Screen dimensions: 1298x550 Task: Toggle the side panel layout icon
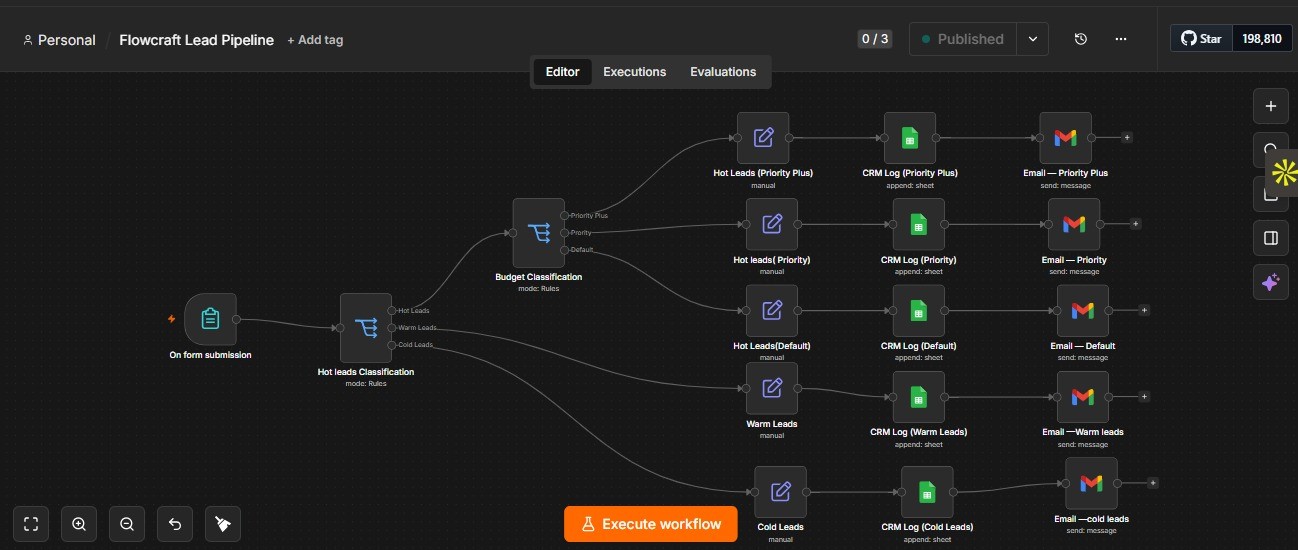(x=1271, y=238)
